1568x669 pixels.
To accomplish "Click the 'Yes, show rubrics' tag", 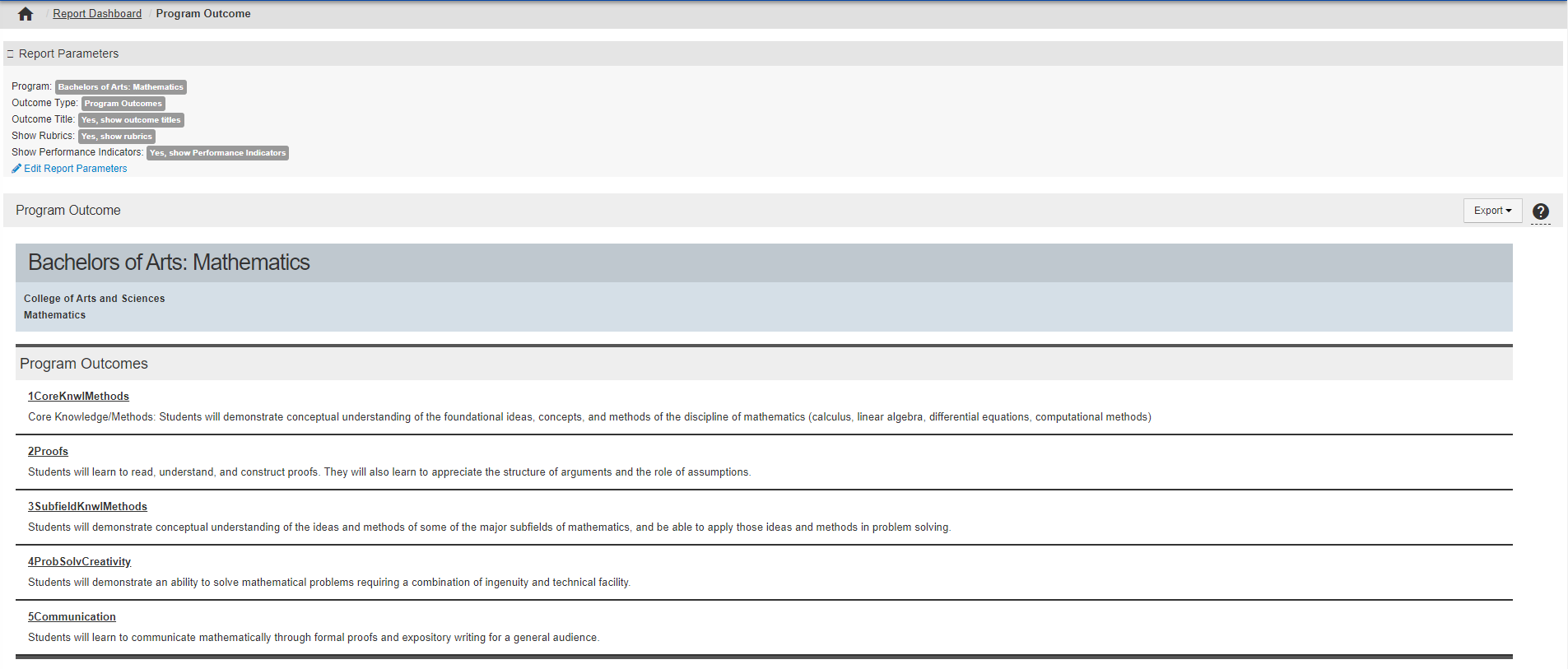I will pyautogui.click(x=116, y=137).
